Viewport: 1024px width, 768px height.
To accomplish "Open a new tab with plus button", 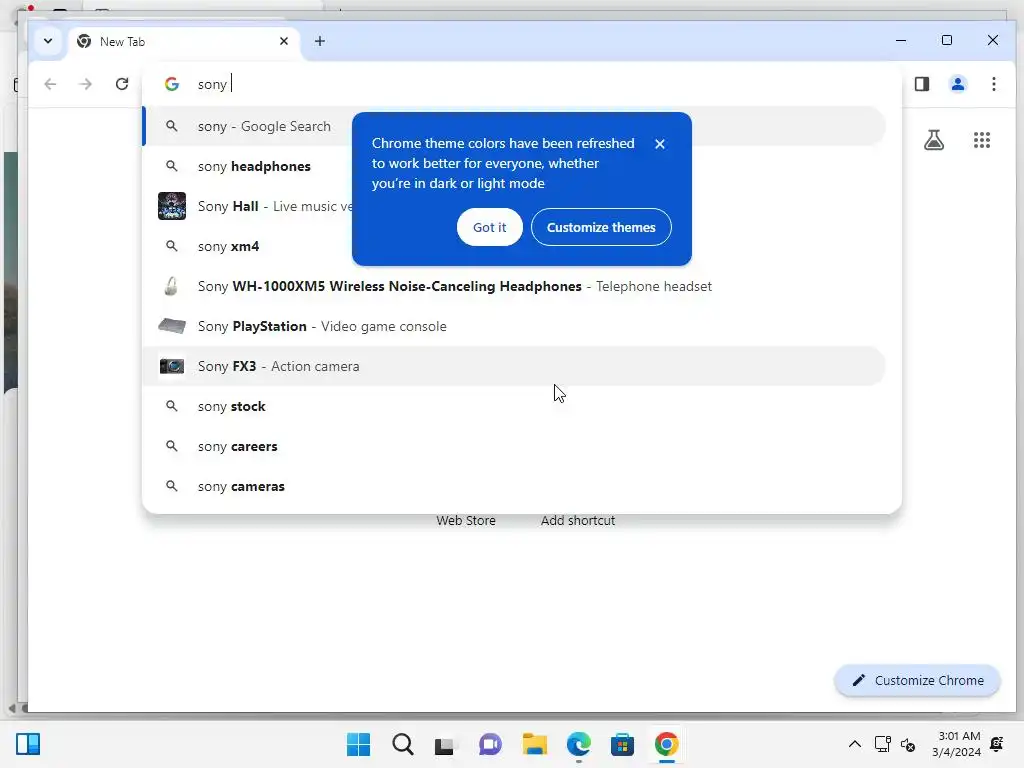I will coord(319,41).
